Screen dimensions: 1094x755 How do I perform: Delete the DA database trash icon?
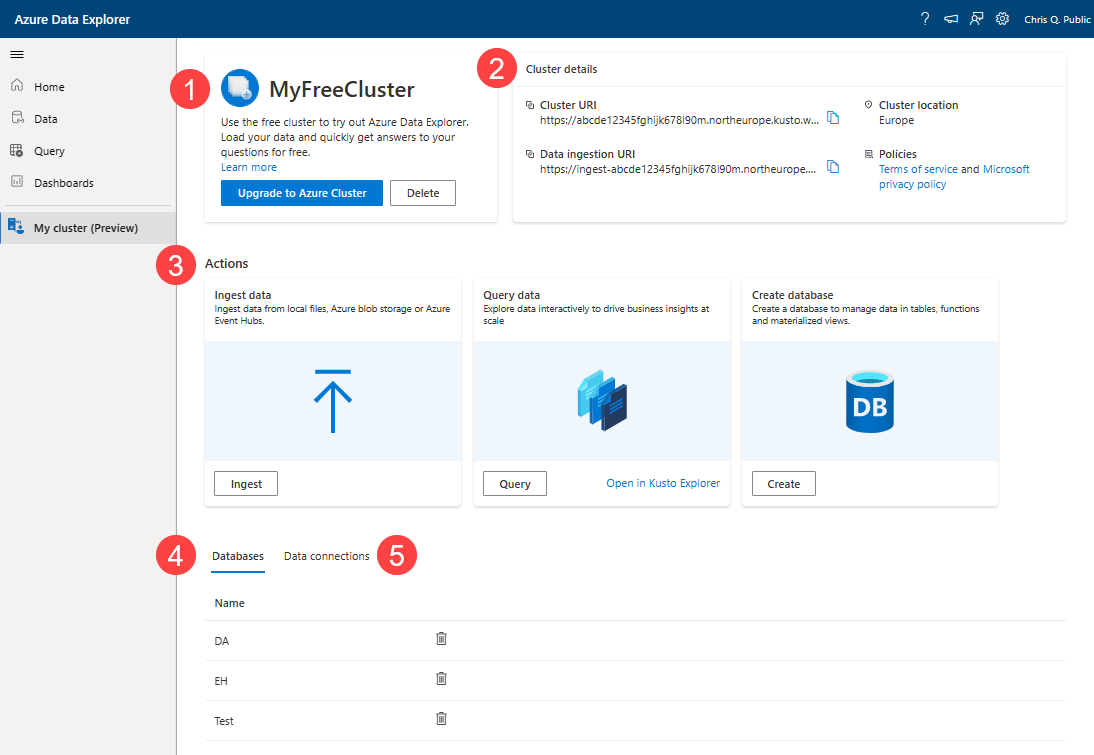coord(441,639)
